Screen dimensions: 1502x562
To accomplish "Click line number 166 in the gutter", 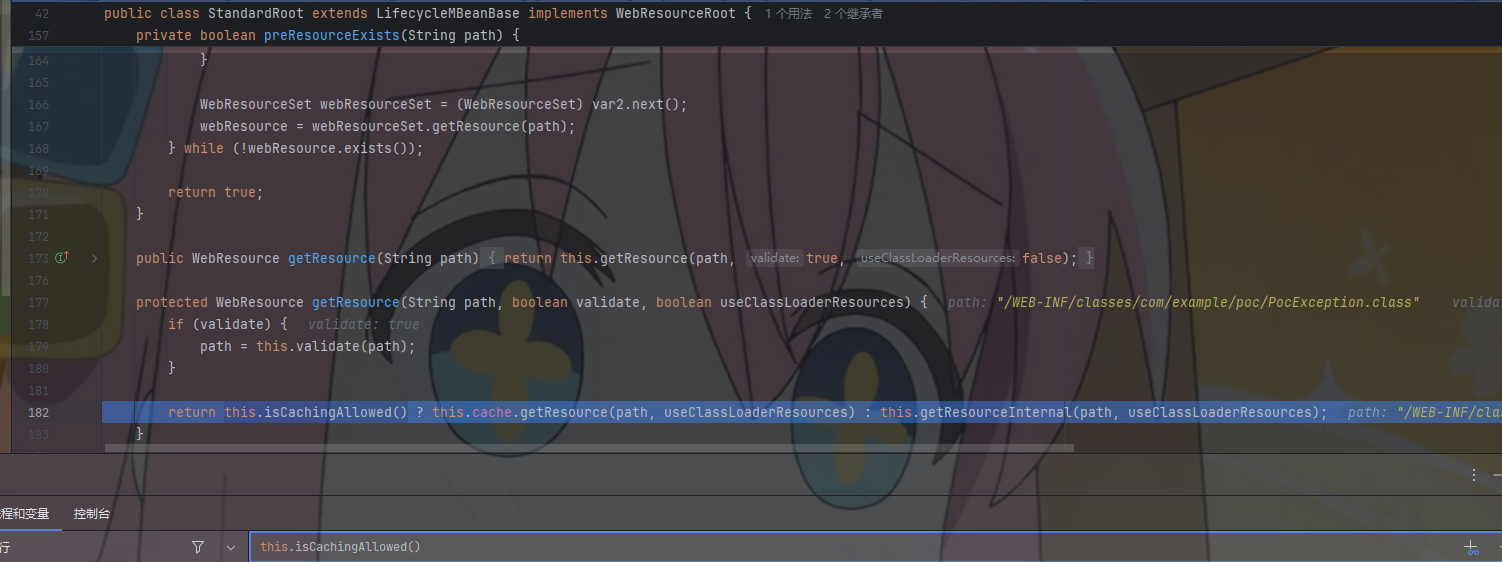I will click(x=38, y=104).
